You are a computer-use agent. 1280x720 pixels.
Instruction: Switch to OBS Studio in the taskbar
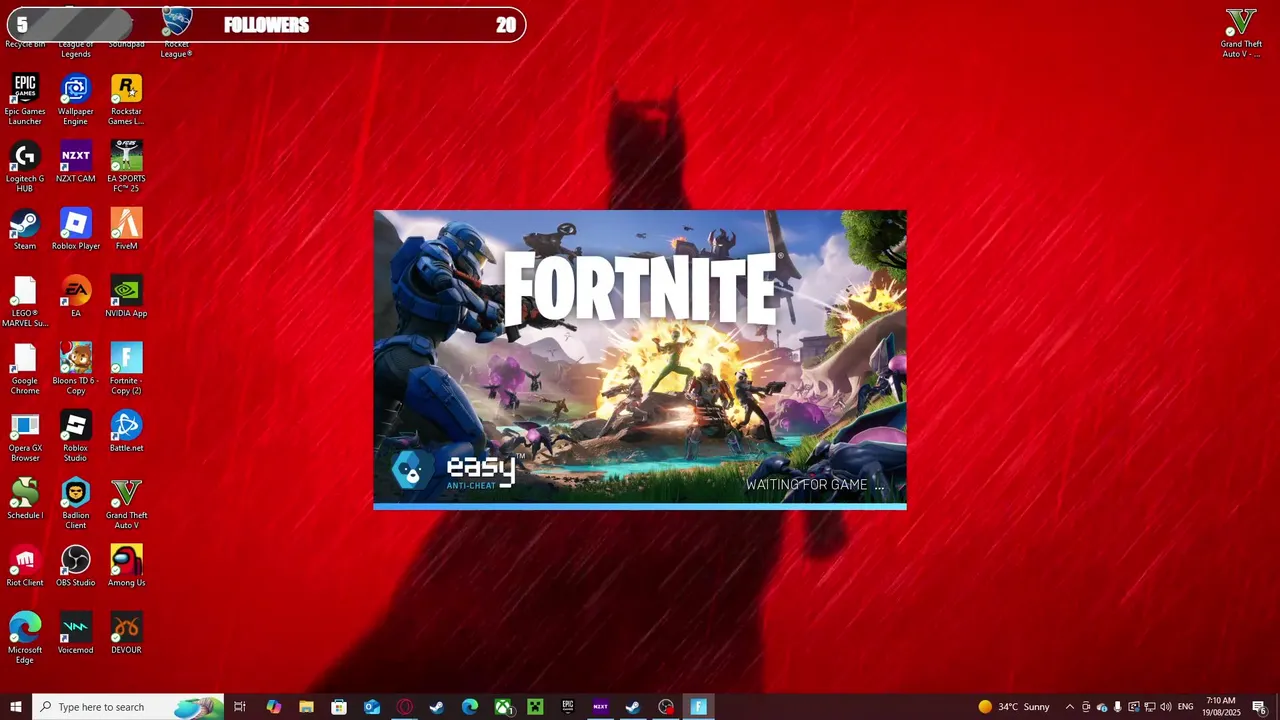[666, 707]
